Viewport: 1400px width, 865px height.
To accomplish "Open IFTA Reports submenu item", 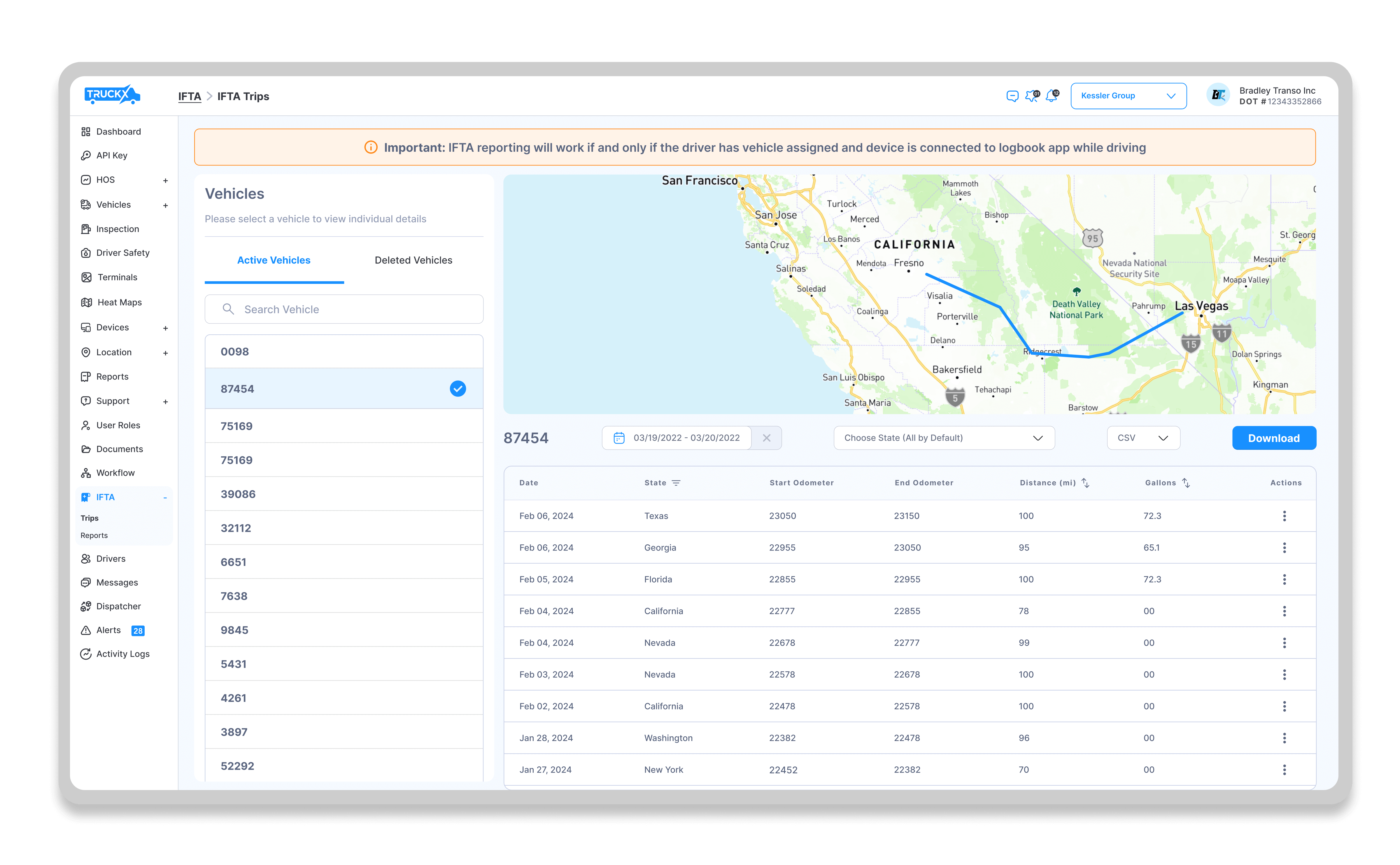I will point(94,535).
